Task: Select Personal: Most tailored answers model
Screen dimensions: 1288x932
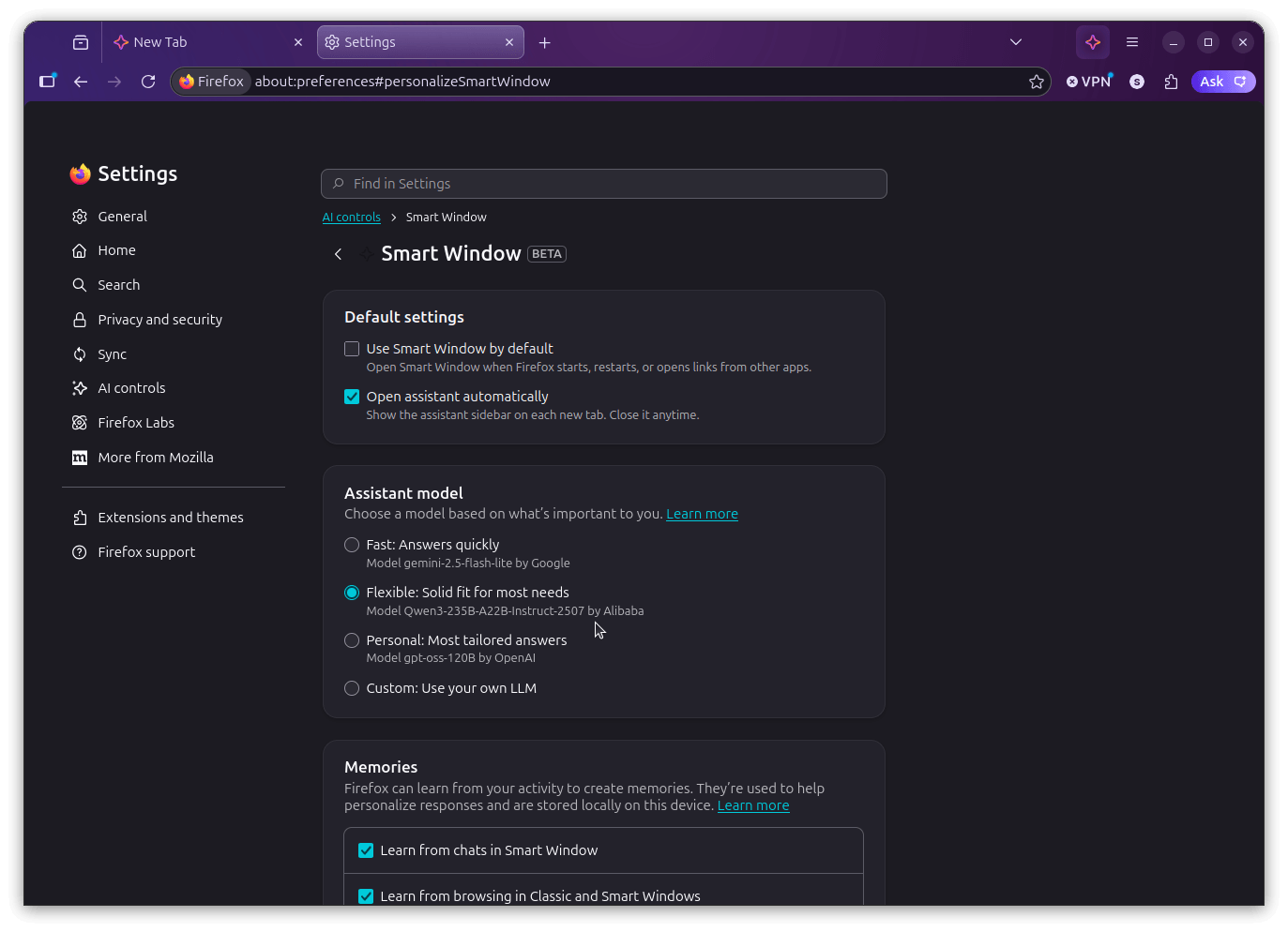Action: click(352, 640)
